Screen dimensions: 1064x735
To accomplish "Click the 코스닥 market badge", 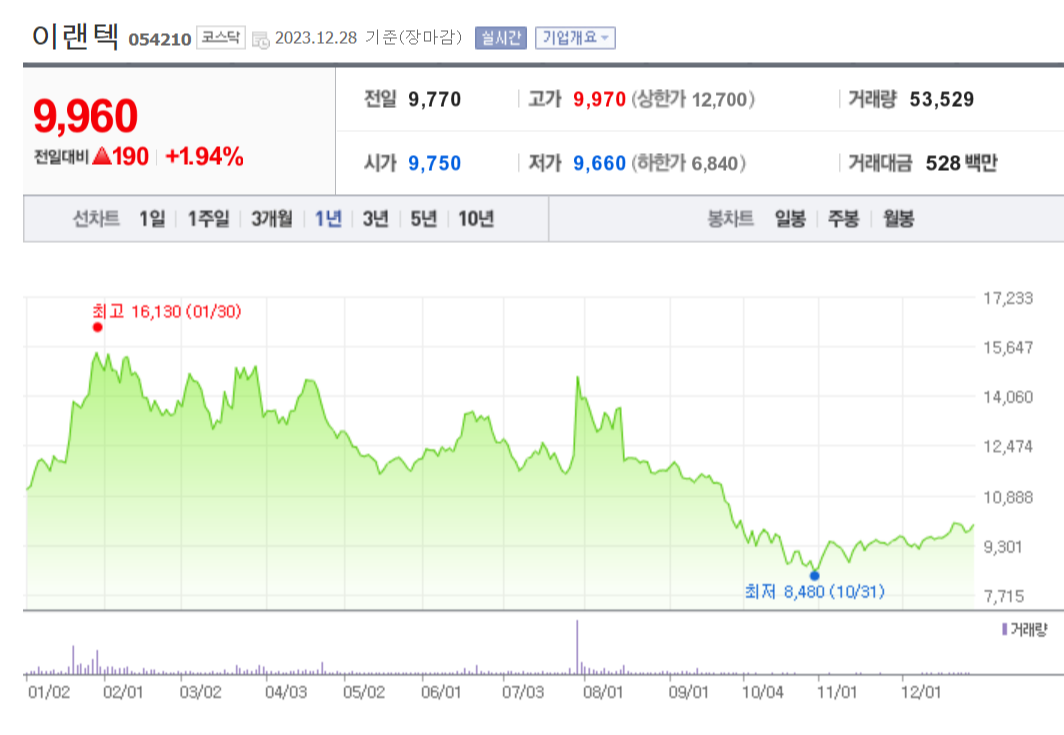I will tap(221, 37).
